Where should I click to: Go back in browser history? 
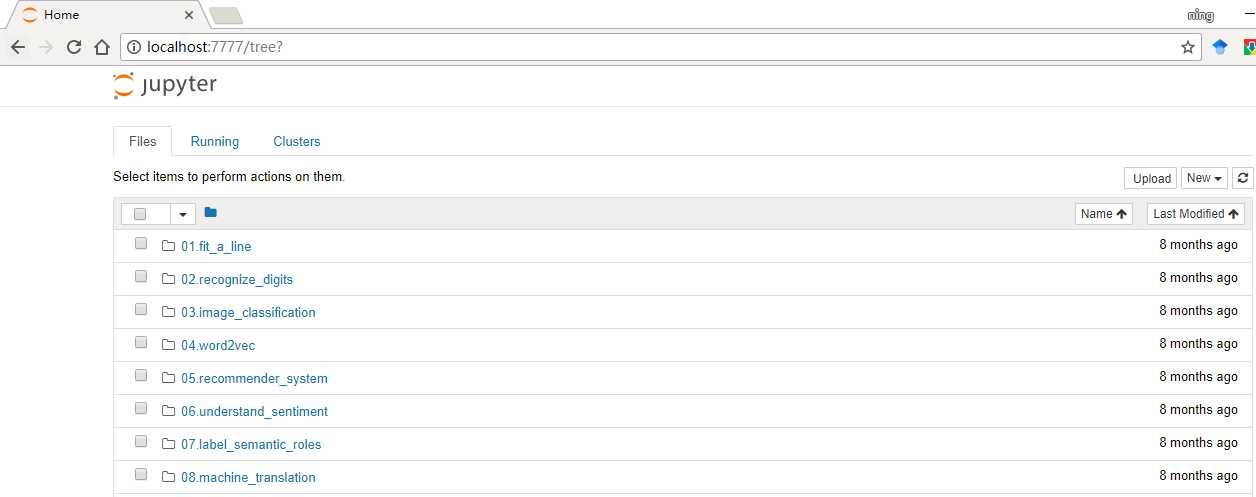coord(18,47)
